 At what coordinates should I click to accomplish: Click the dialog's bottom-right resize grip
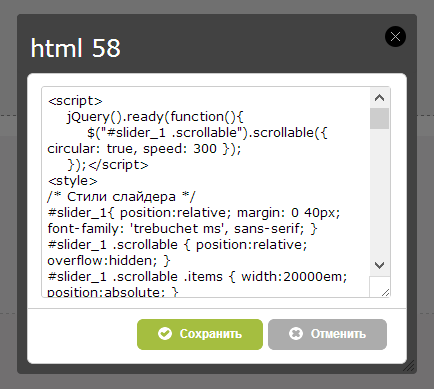(409, 366)
